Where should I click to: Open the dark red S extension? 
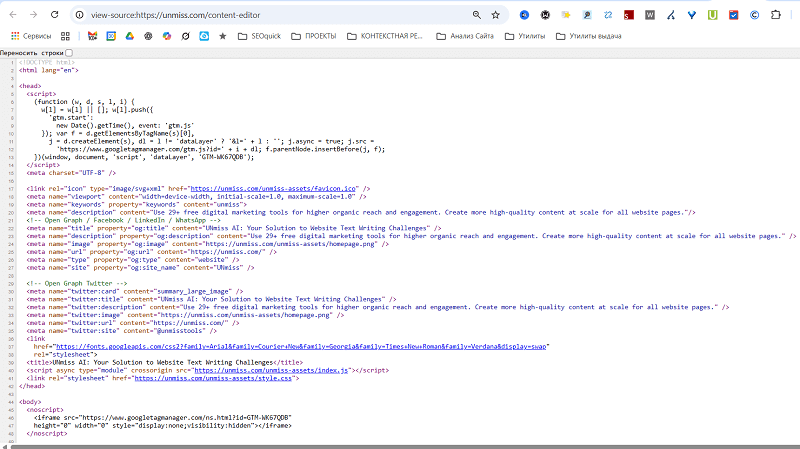pyautogui.click(x=629, y=15)
